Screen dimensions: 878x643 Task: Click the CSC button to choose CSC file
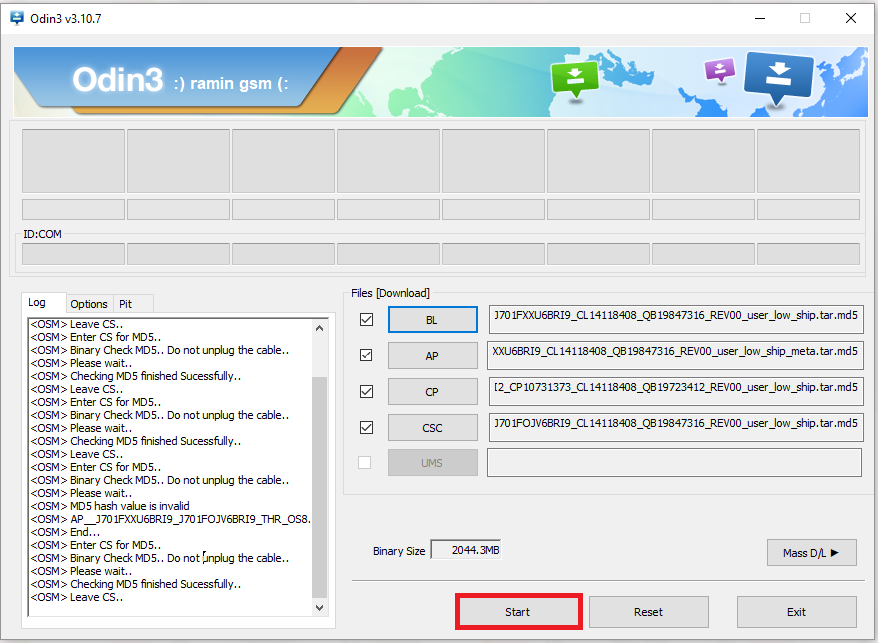point(432,428)
